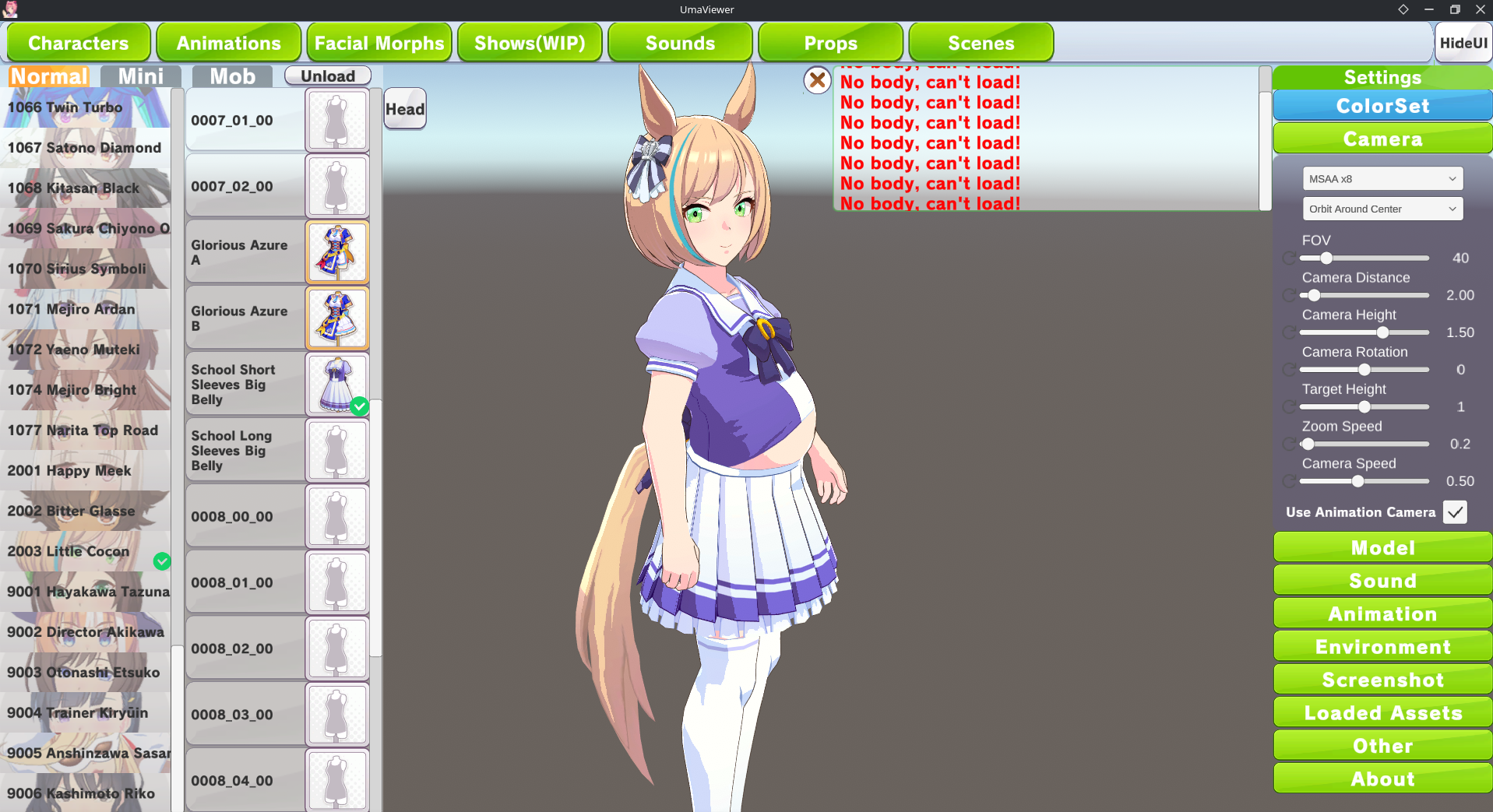The height and width of the screenshot is (812, 1493).
Task: Reset the FOV slider with its reset icon
Action: coord(1289,258)
